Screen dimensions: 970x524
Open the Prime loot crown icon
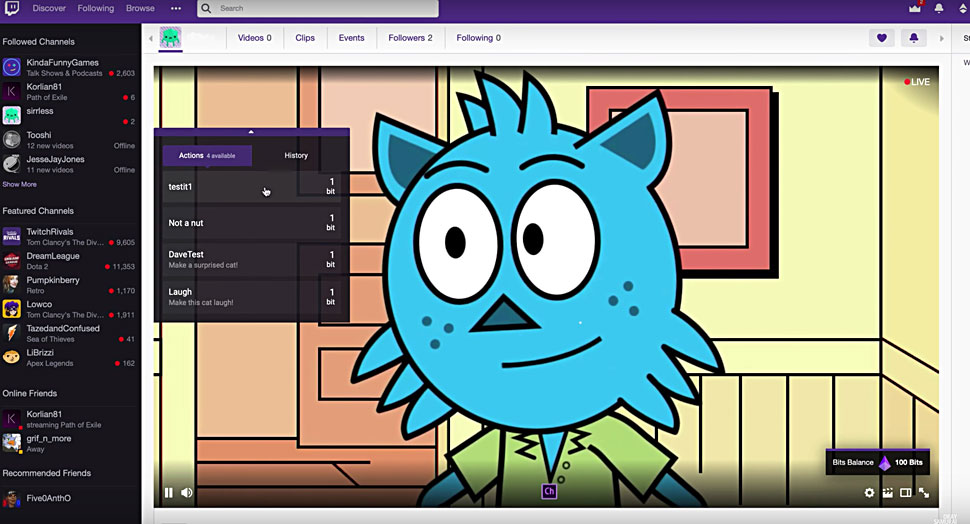pos(915,8)
